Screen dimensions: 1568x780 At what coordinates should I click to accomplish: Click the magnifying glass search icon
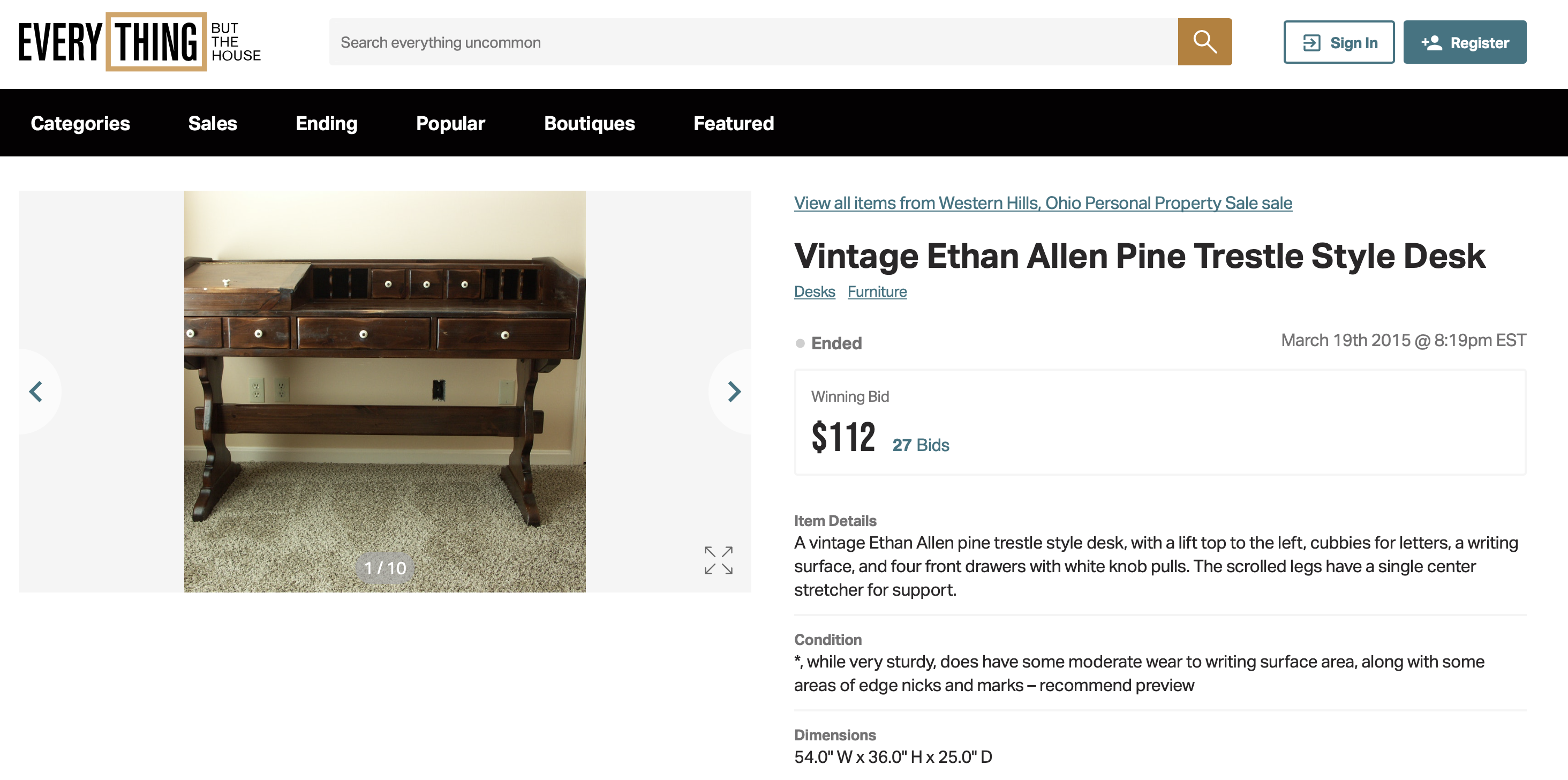[1204, 42]
